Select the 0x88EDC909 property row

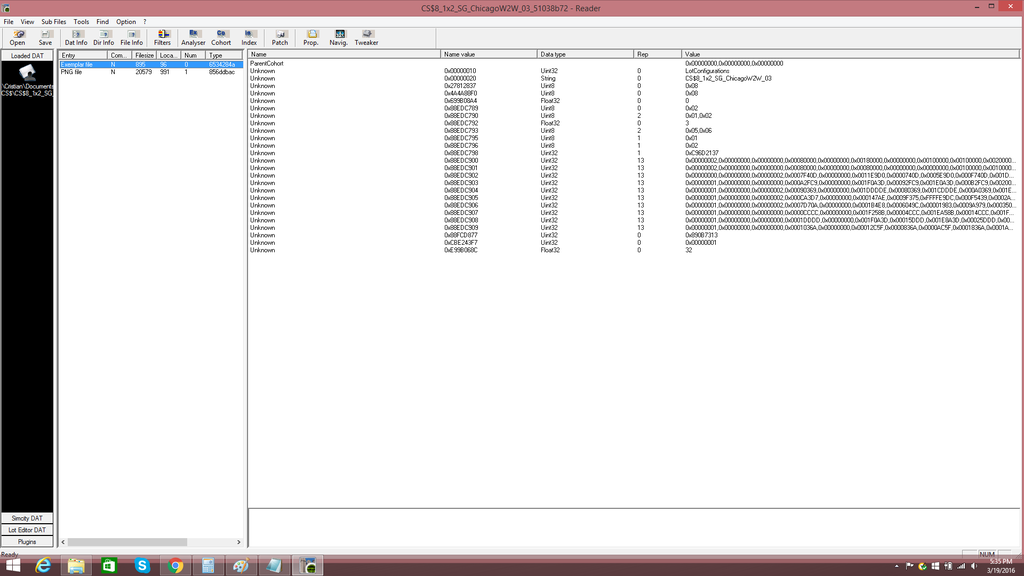tap(633, 227)
